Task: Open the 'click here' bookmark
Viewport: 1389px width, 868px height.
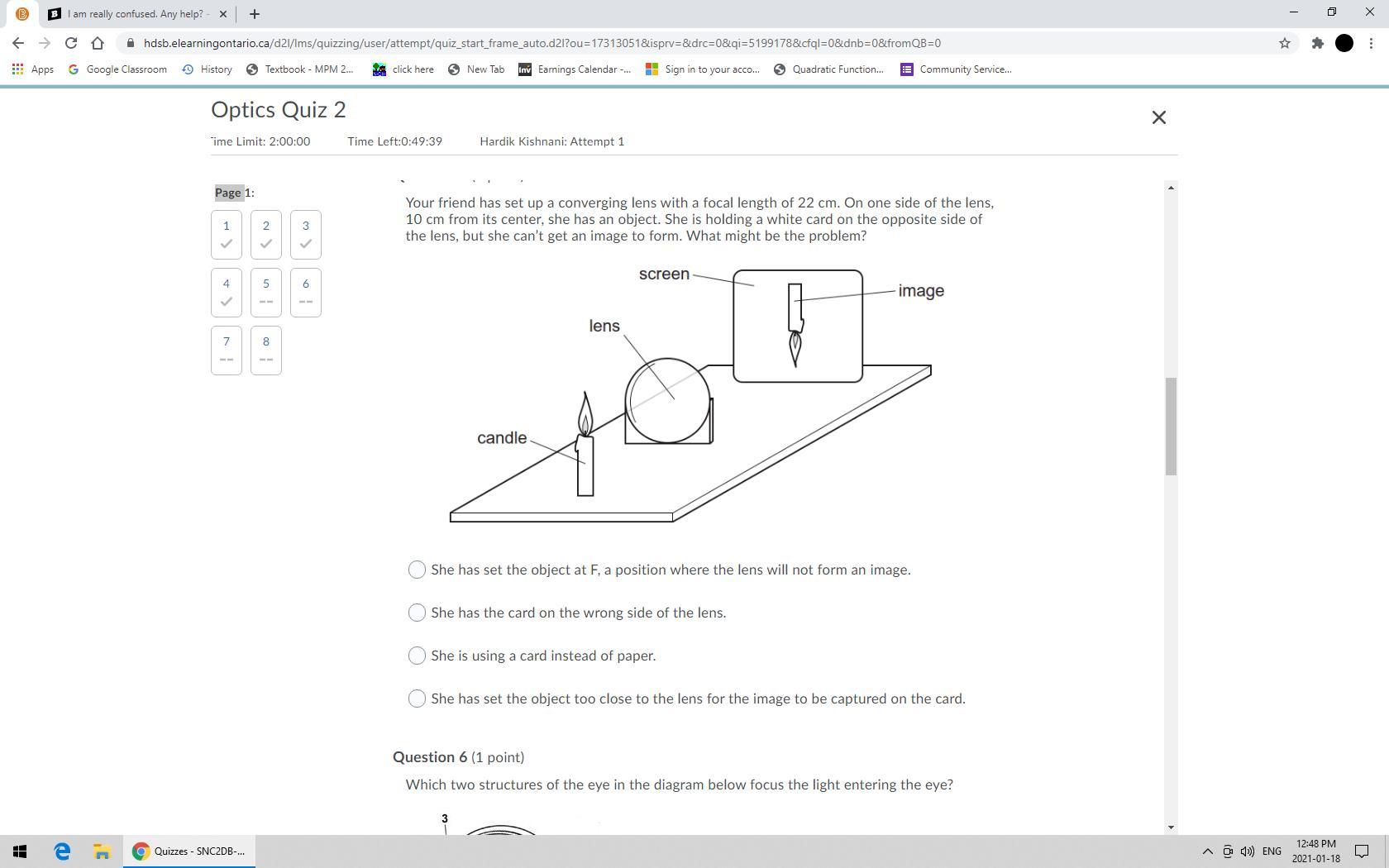Action: (403, 69)
